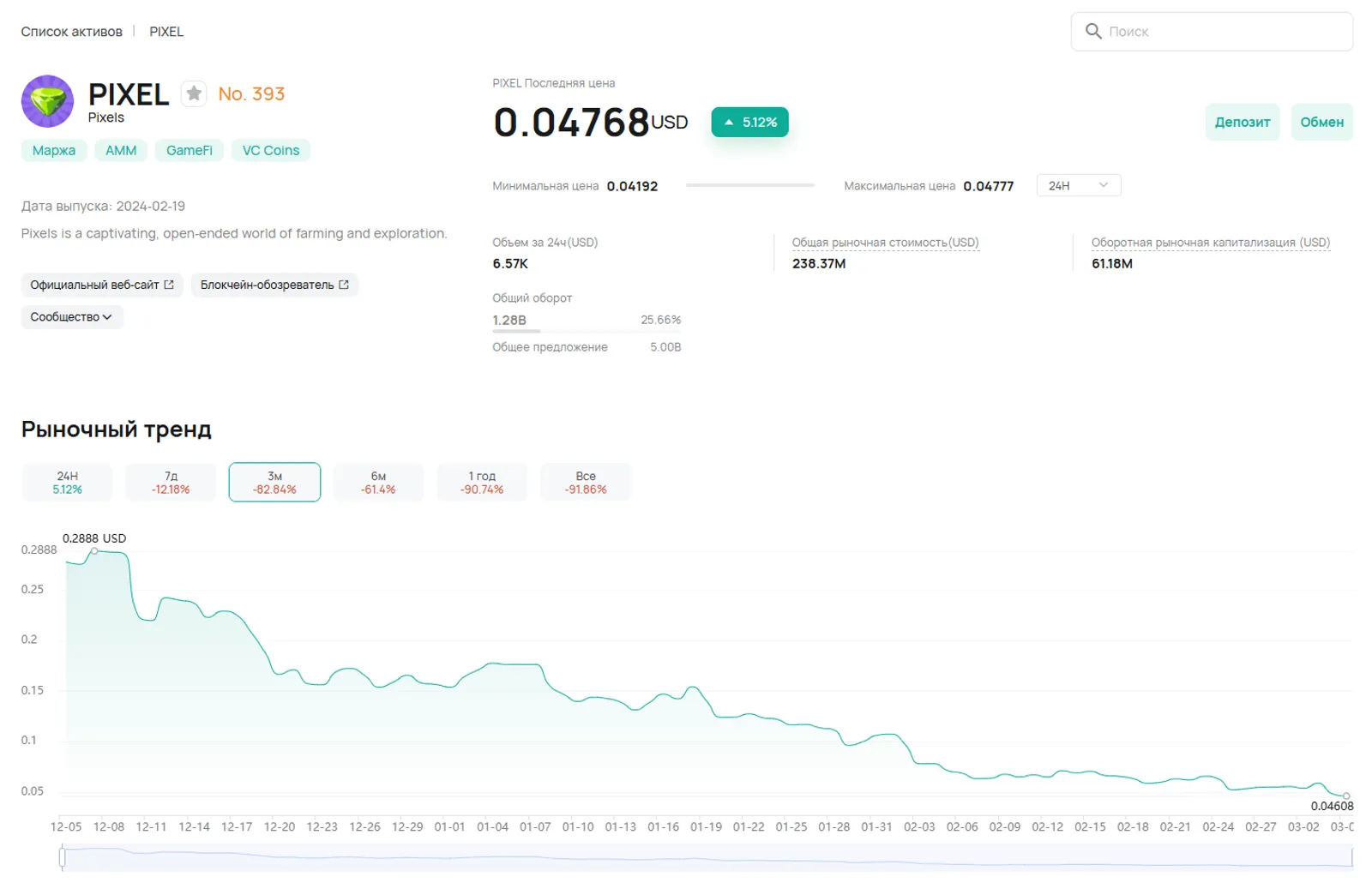This screenshot has width=1372, height=889.
Task: Click the min-max price range bar
Action: coord(750,185)
